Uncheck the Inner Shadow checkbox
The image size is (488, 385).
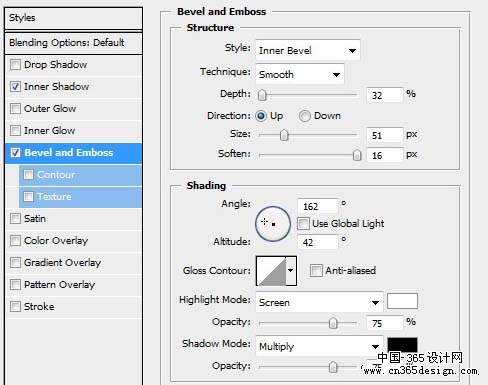coord(15,86)
